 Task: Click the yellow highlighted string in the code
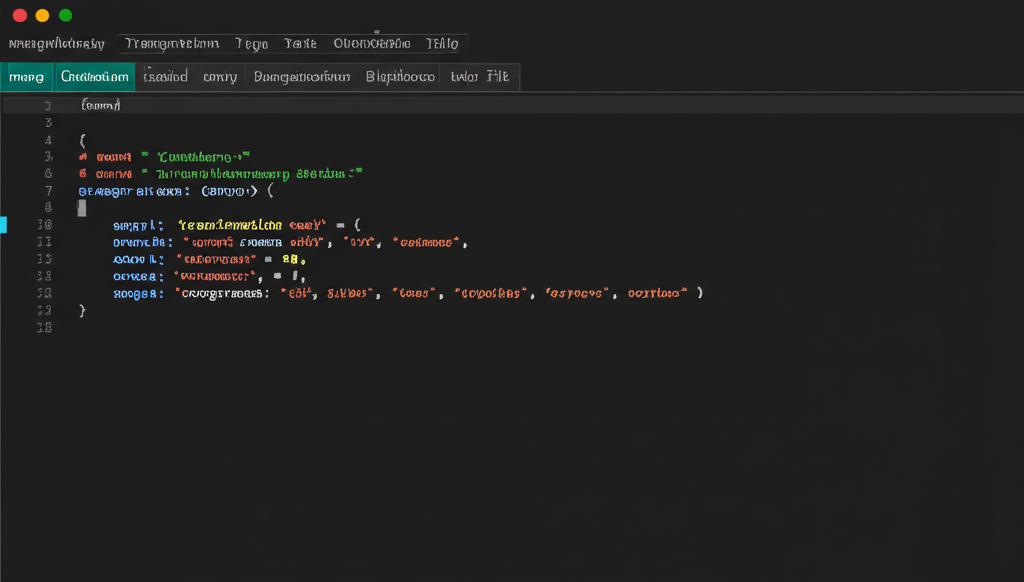(x=230, y=225)
